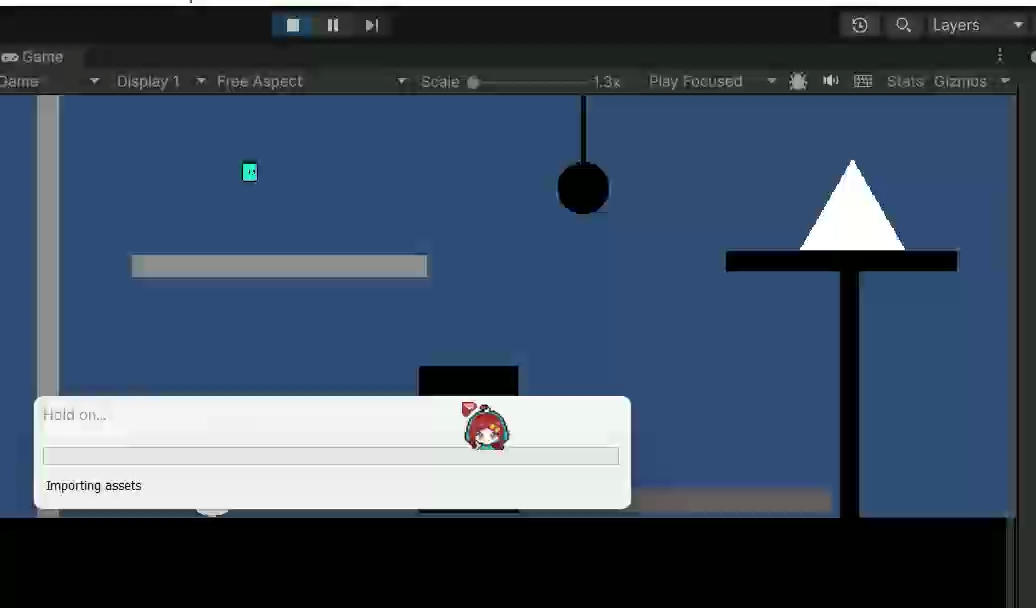Expand the Gizmos dropdown arrow
This screenshot has height=608, width=1036.
point(1006,81)
